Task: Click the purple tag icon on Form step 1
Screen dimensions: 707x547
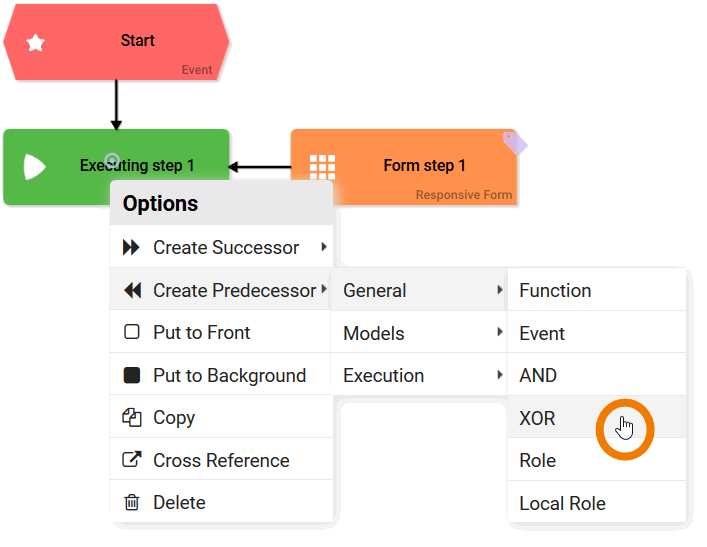Action: [x=514, y=142]
